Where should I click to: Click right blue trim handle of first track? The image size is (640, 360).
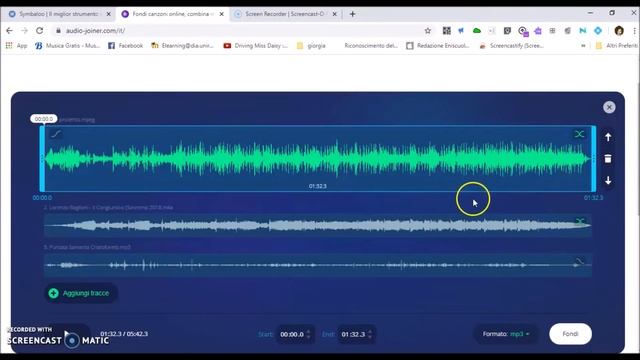click(593, 158)
